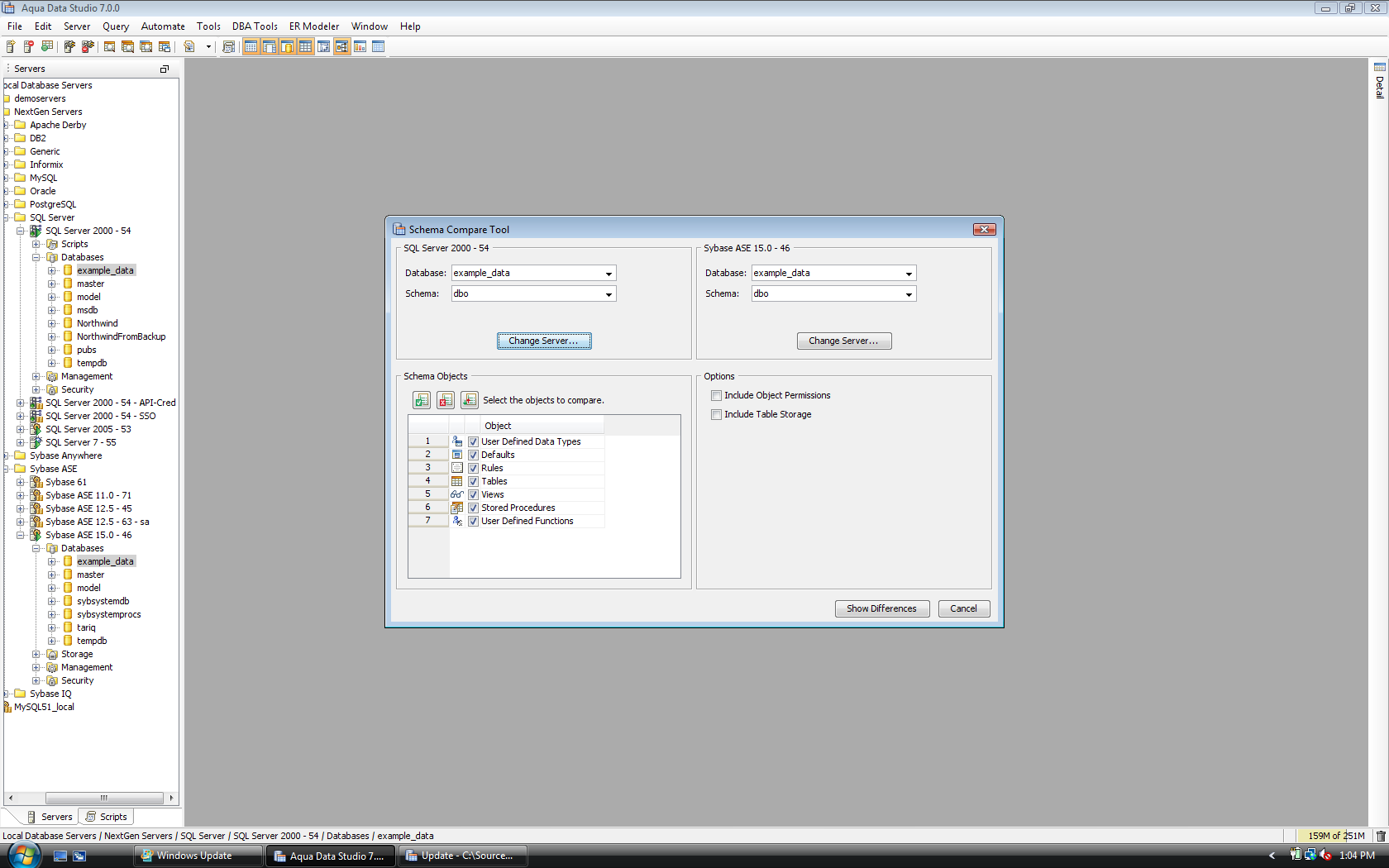Open Sybase ASE 15.0 - 46 Schema dropdown
The height and width of the screenshot is (868, 1389).
pyautogui.click(x=909, y=293)
